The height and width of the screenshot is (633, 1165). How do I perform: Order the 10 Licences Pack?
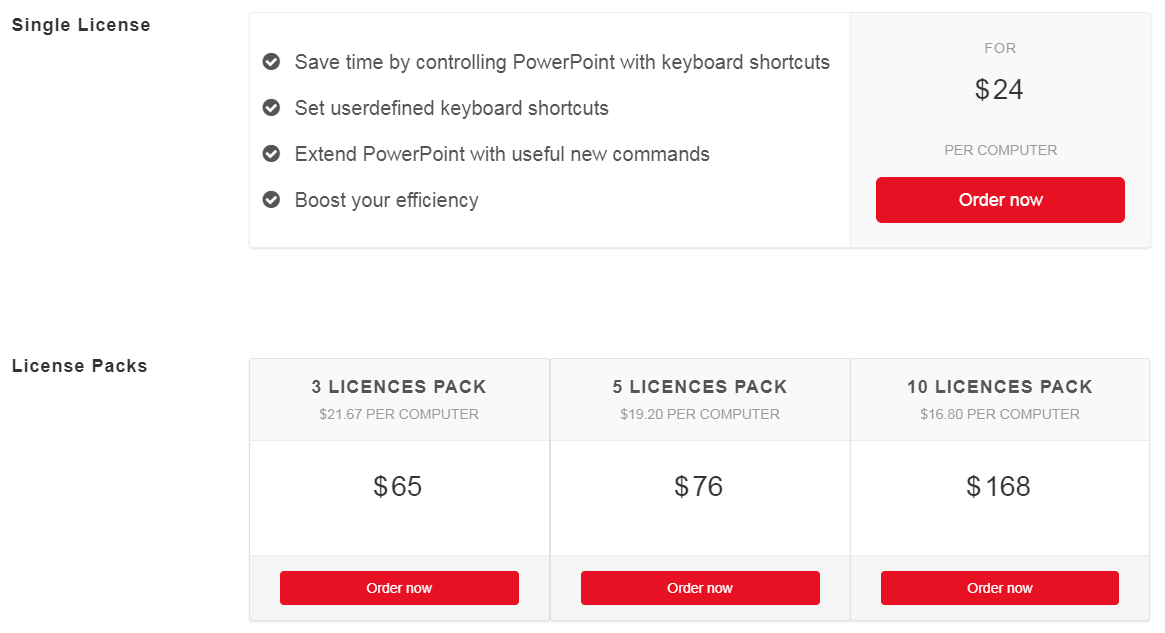tap(1000, 588)
